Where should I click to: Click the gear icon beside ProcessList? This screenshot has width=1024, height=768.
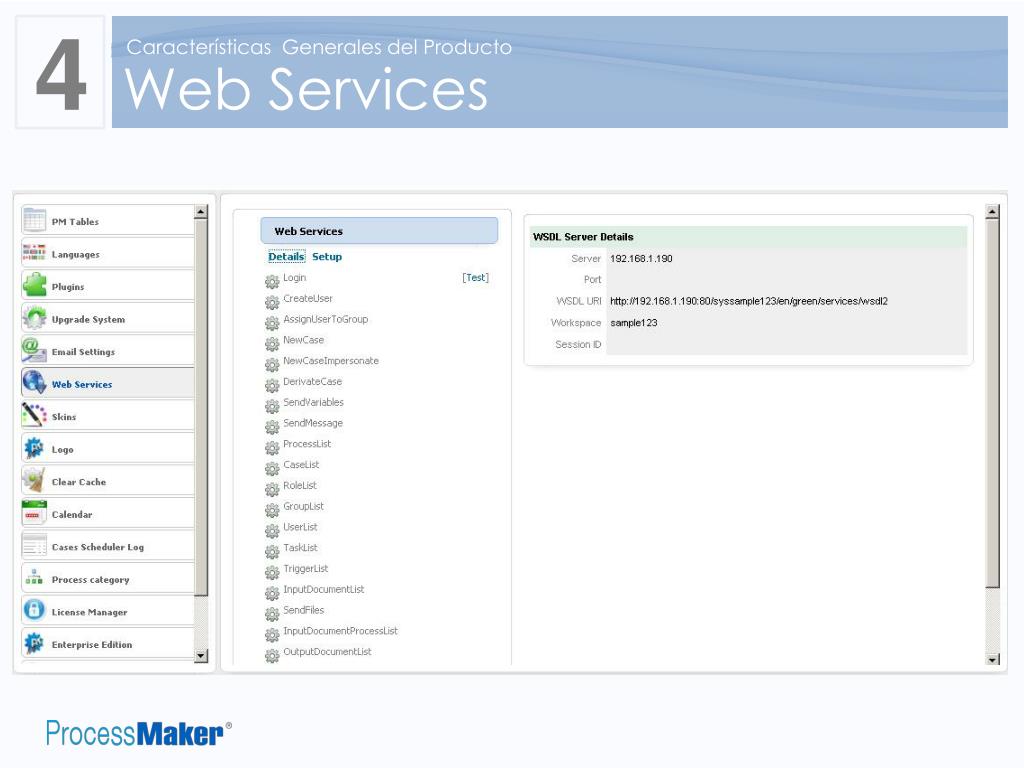[272, 448]
